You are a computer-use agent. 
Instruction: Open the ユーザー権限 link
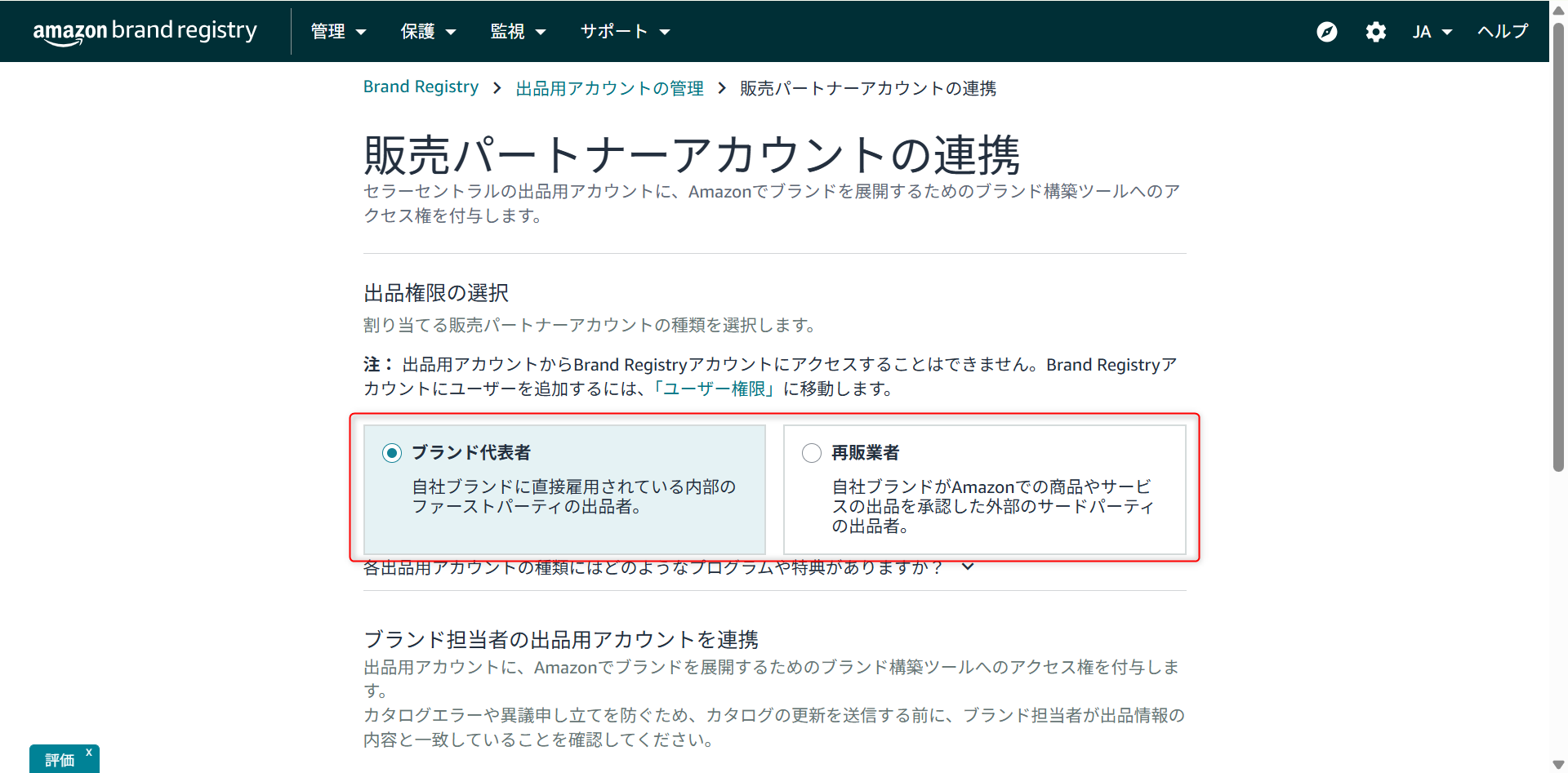(x=713, y=389)
